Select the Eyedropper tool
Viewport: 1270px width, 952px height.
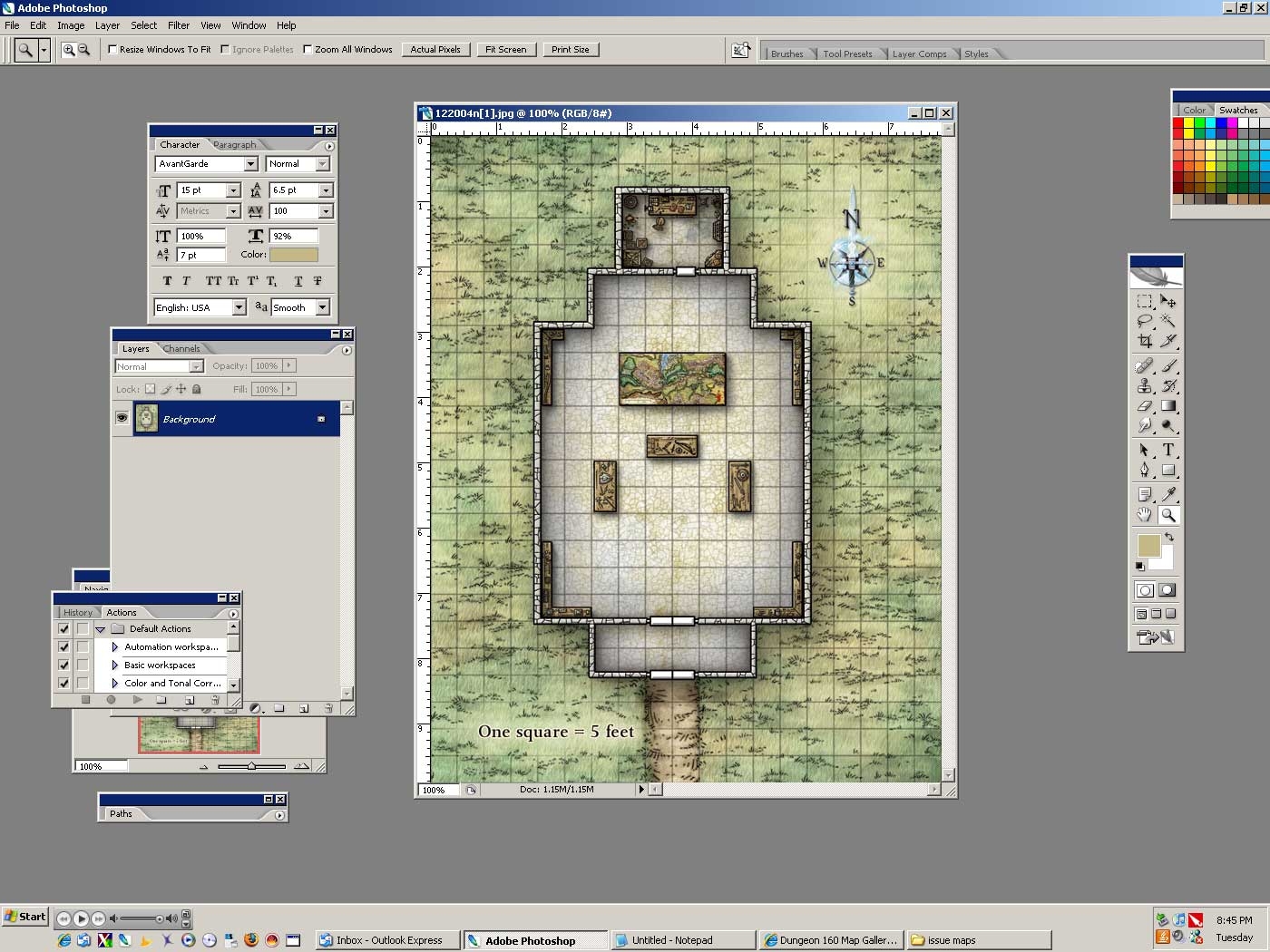click(1168, 494)
